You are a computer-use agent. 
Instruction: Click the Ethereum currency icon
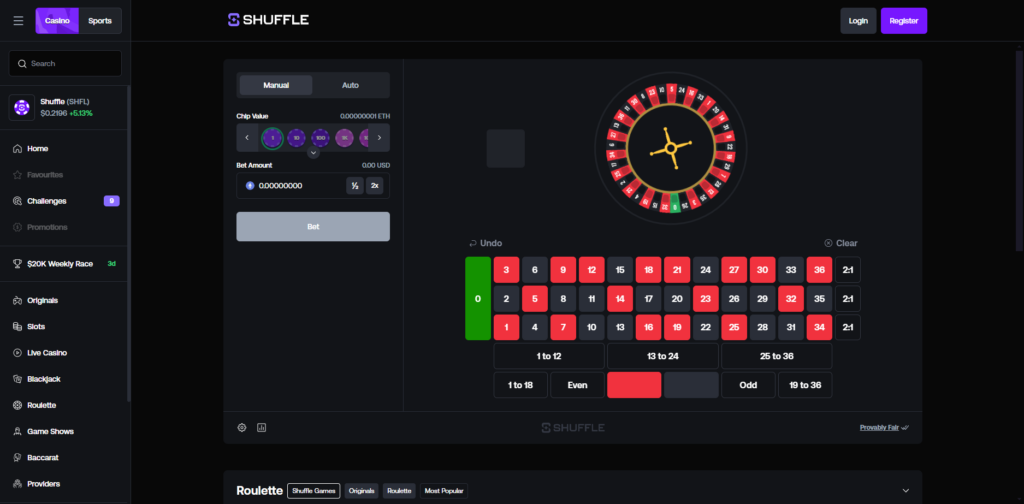249,186
